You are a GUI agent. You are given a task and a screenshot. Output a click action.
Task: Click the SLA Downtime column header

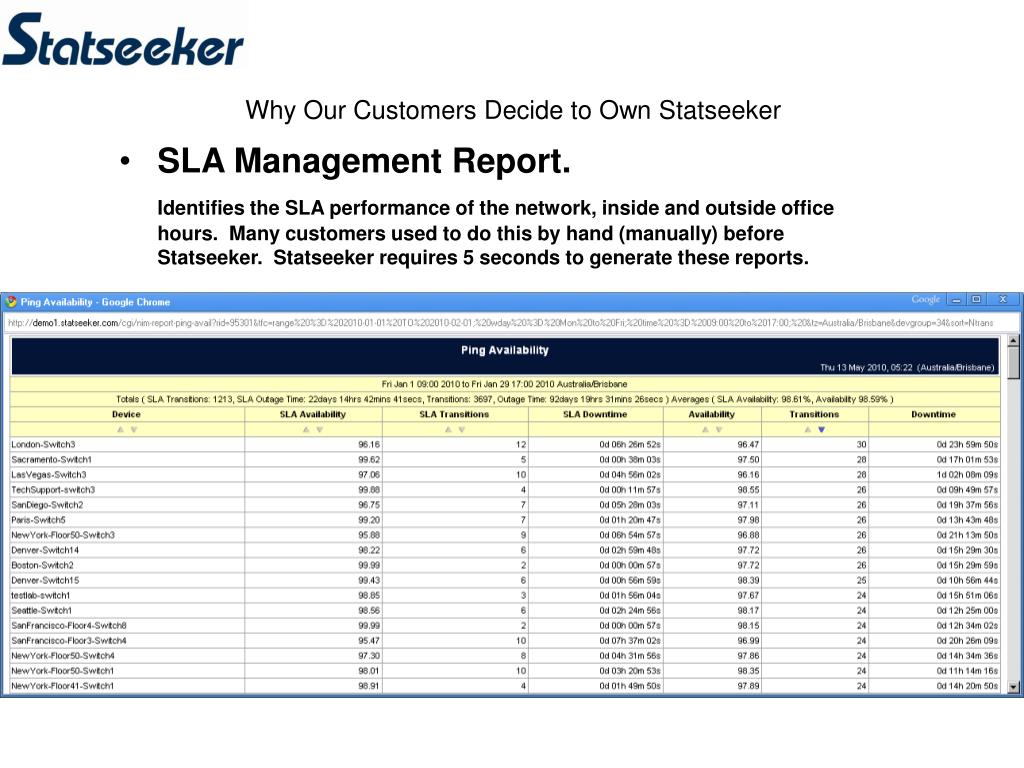(595, 414)
